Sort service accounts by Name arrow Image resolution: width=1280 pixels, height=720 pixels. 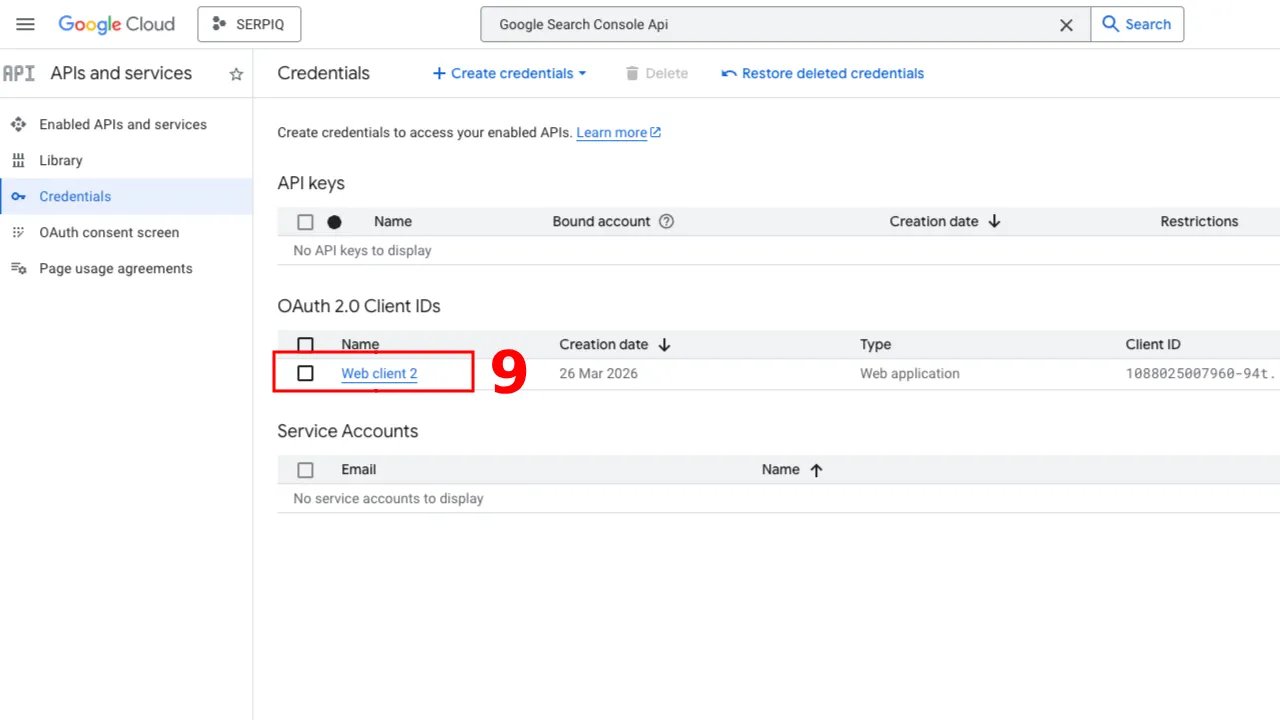point(816,470)
